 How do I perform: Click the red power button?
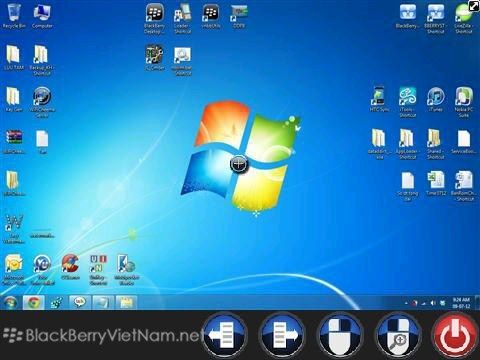coord(456,335)
